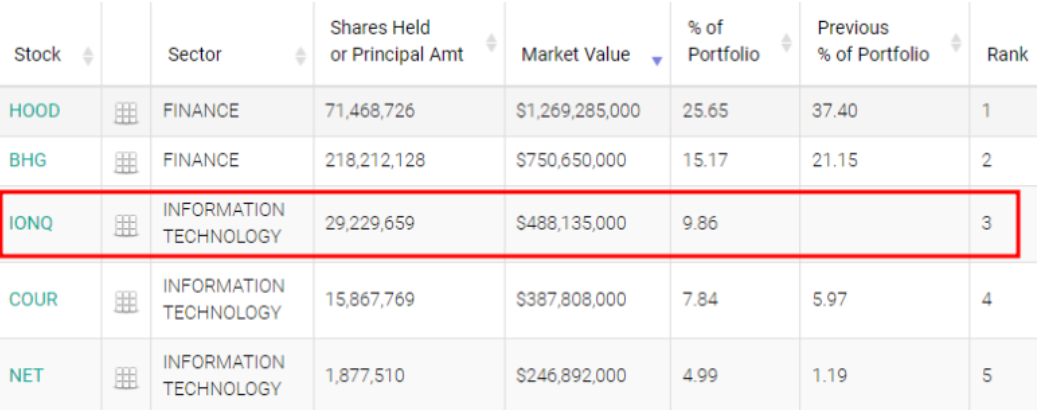Select INFORMATION TECHNOLOGY sector in COUR row
The image size is (1045, 410).
(x=224, y=299)
